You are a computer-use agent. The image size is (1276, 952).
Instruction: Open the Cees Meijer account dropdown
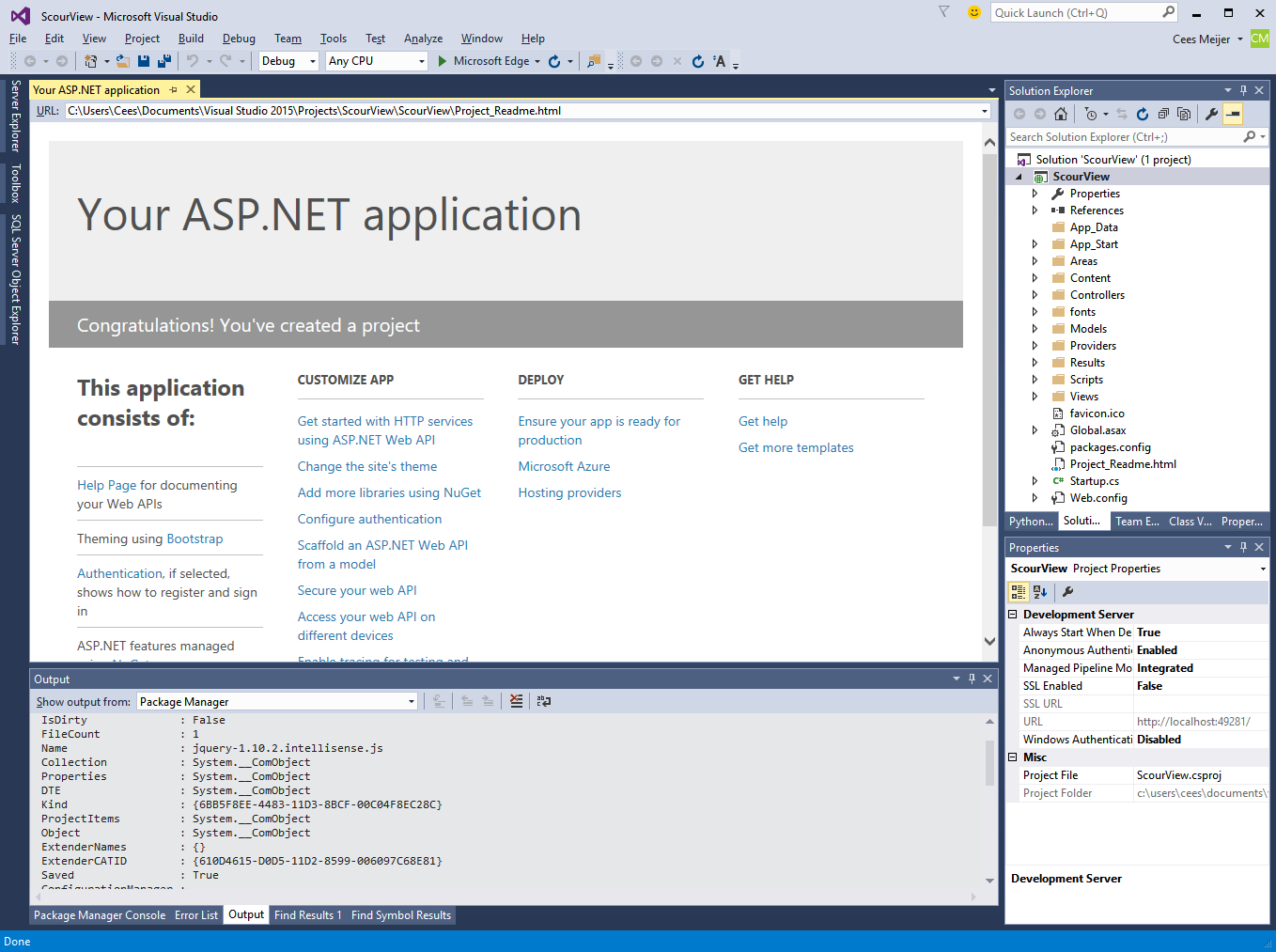[x=1207, y=39]
